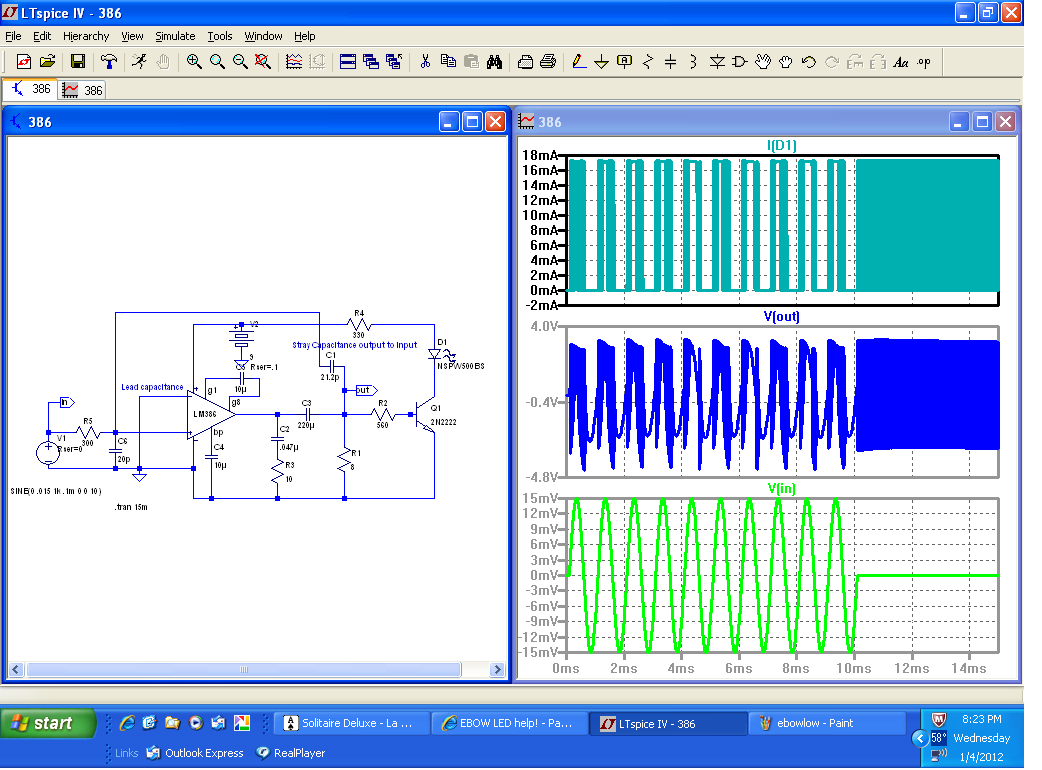Zoom out with the minus magnifier
The width and height of the screenshot is (1042, 770).
coord(240,62)
